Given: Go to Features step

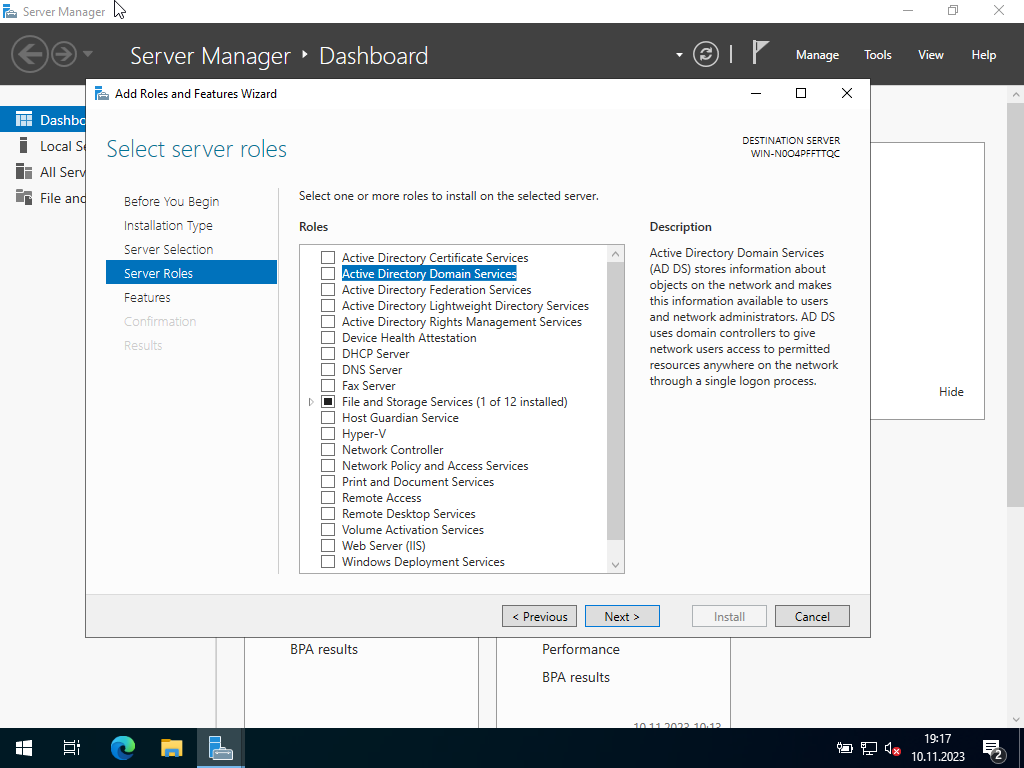Looking at the screenshot, I should click(x=147, y=297).
